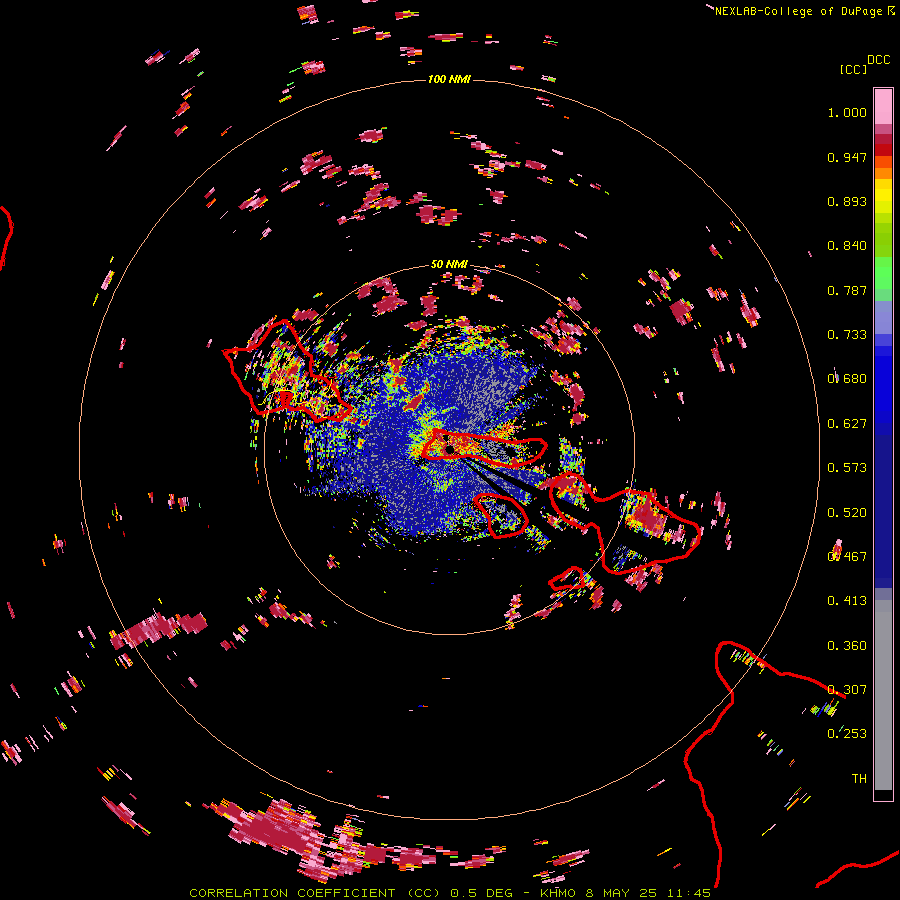Click the 0.627 legend value
The image size is (900, 900).
[847, 424]
